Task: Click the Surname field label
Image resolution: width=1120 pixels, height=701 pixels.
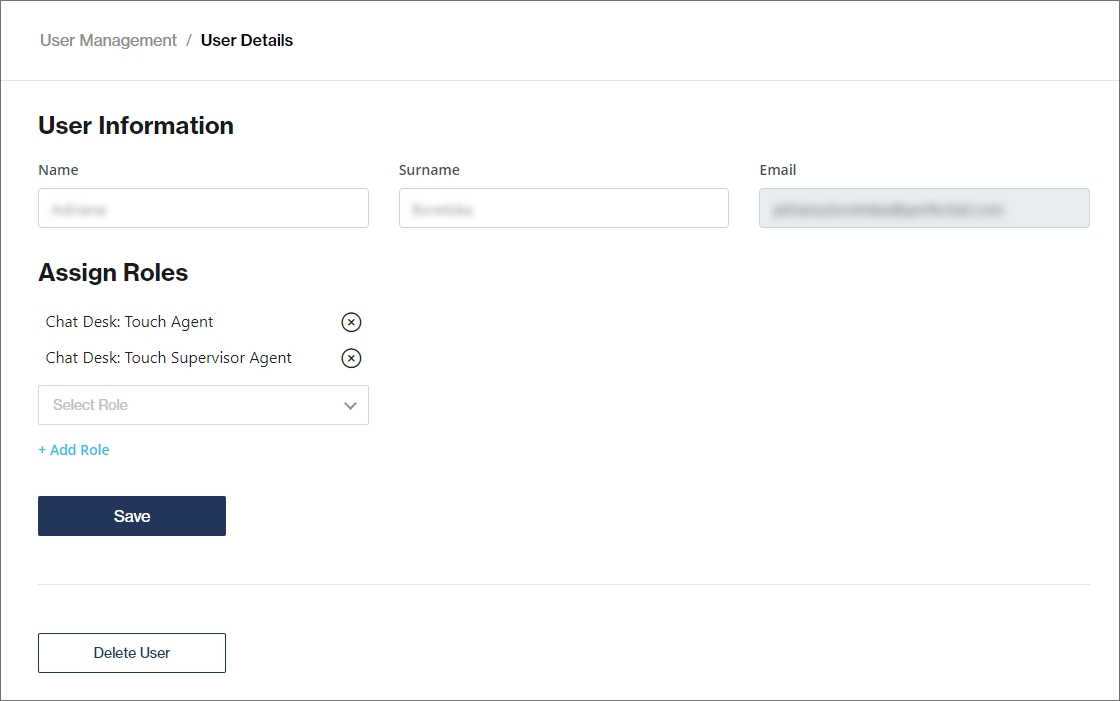Action: point(429,170)
